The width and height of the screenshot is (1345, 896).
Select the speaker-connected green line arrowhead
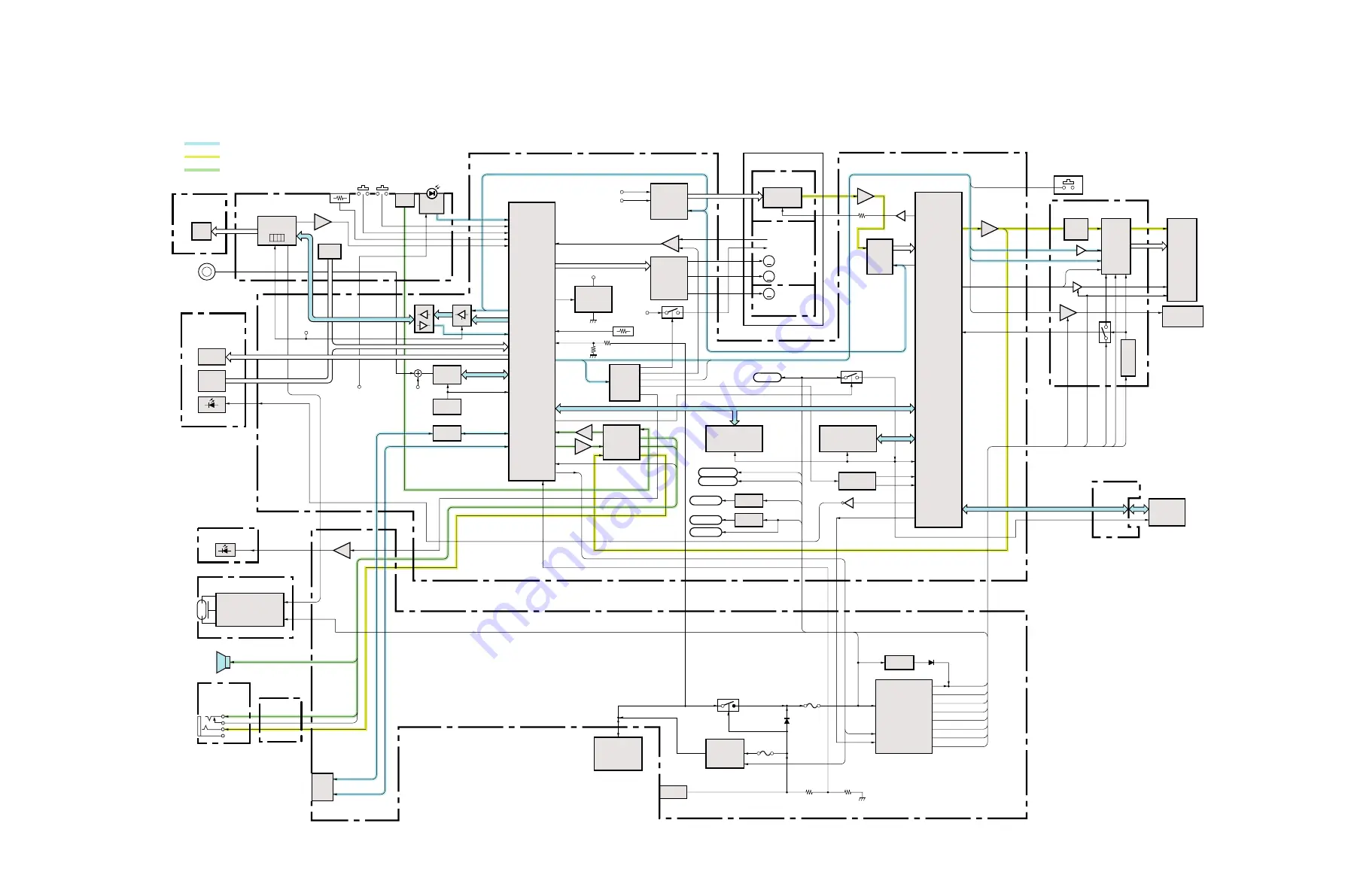pyautogui.click(x=231, y=662)
